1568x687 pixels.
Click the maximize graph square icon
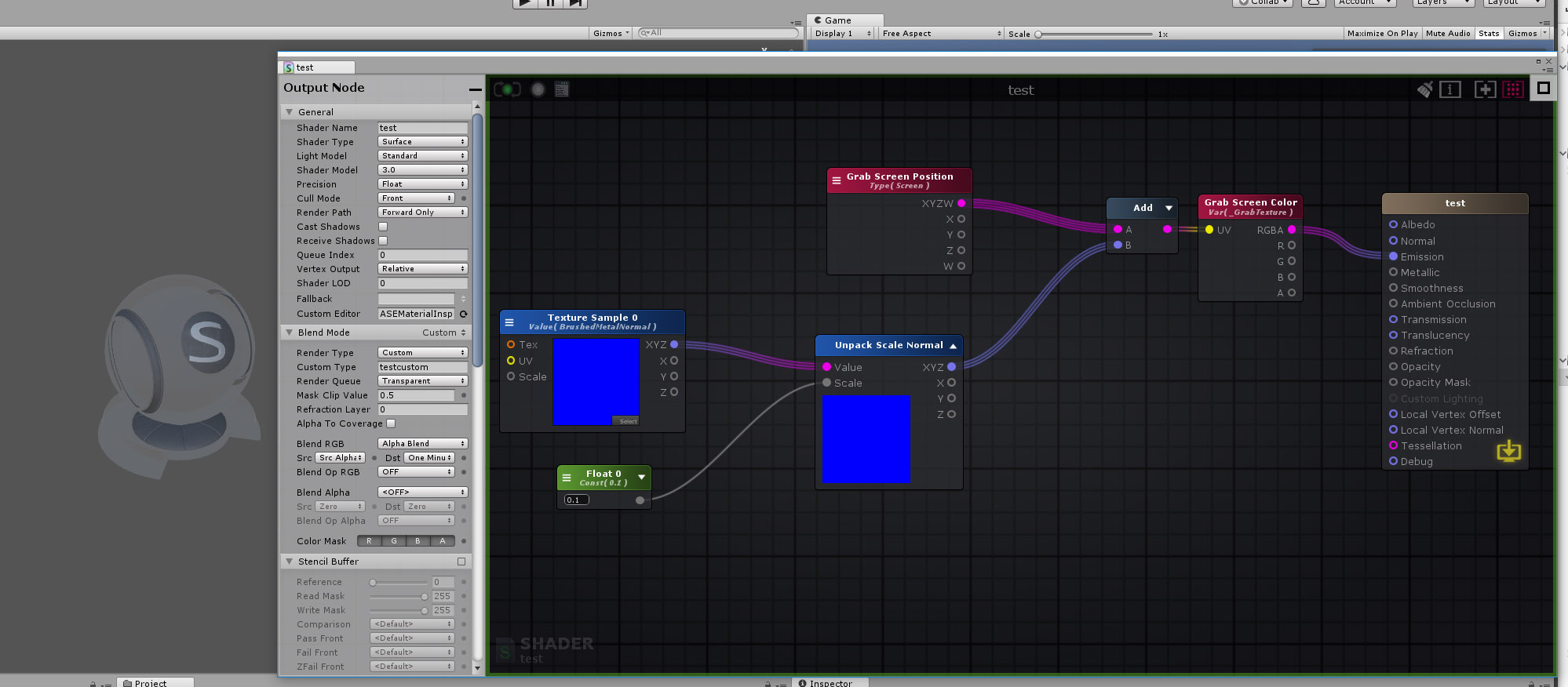[x=1544, y=89]
